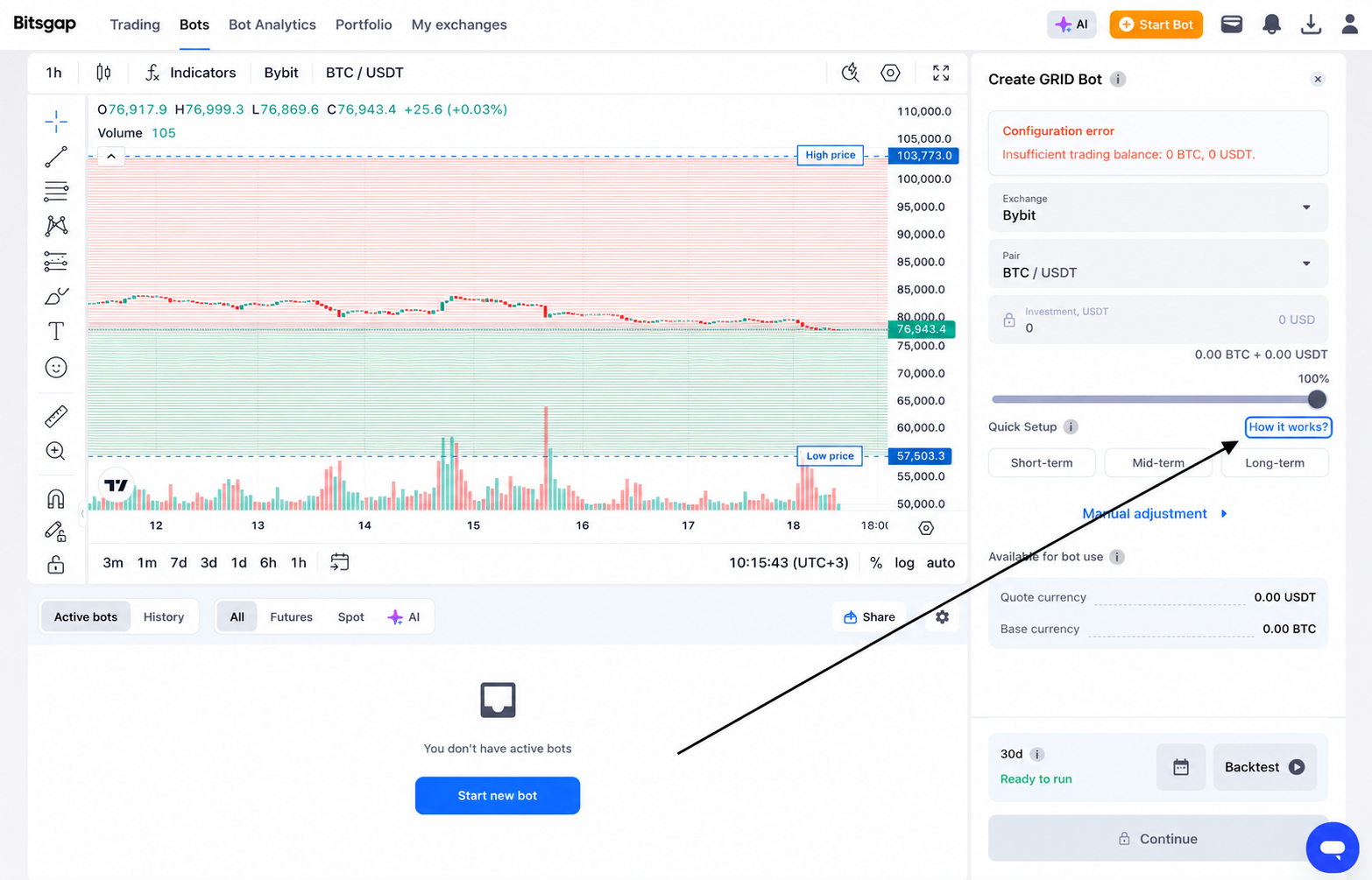Select the Text annotation tool
This screenshot has height=880, width=1372.
pos(56,331)
